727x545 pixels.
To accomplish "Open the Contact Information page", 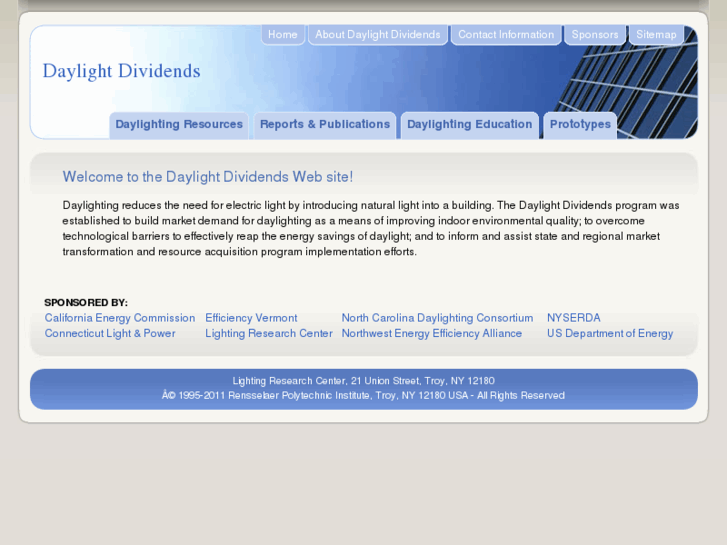I will (506, 35).
